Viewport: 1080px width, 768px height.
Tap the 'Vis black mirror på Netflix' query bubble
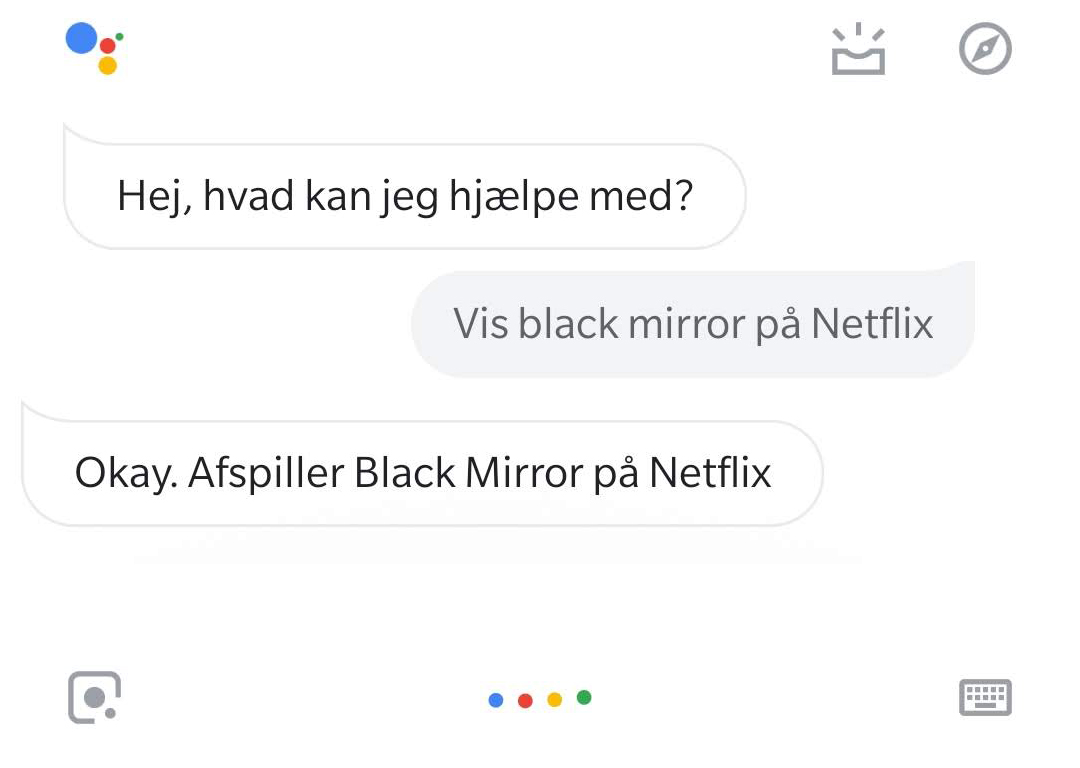click(x=693, y=322)
